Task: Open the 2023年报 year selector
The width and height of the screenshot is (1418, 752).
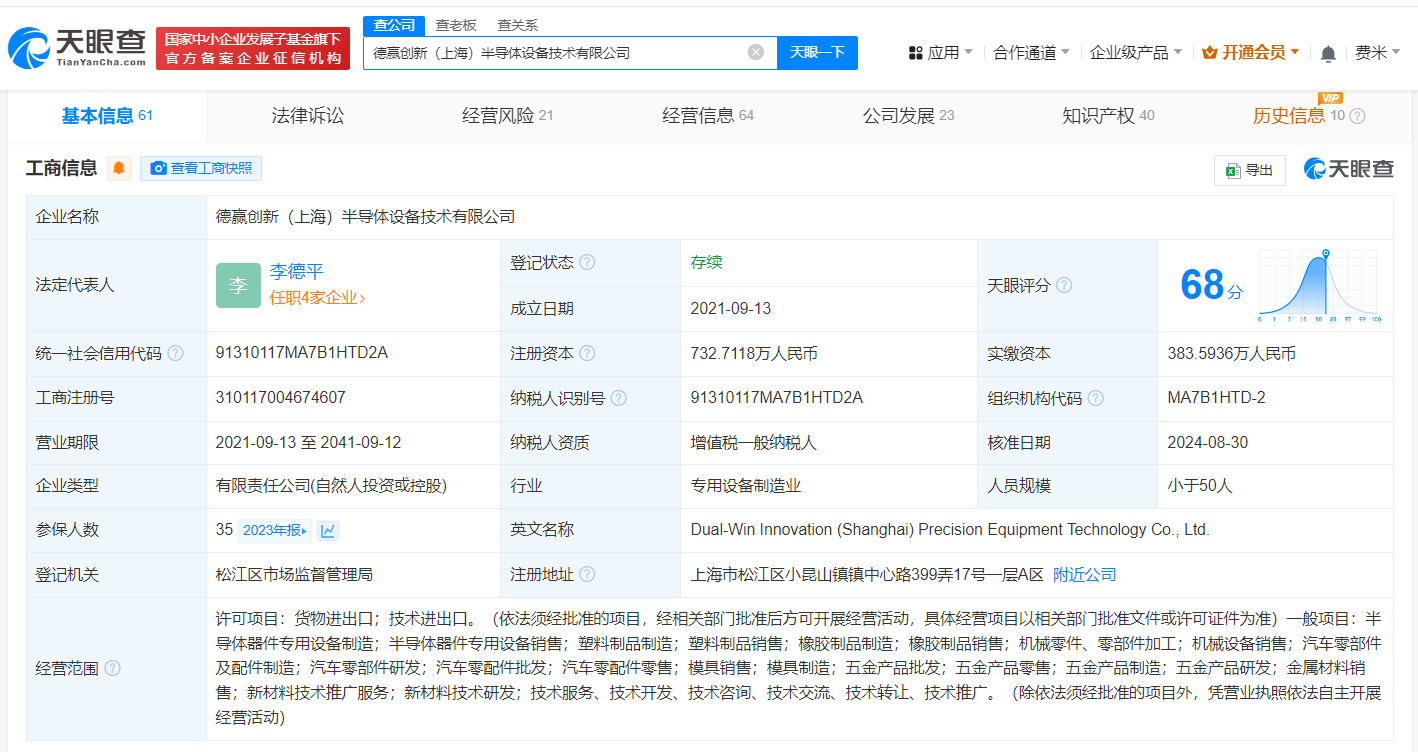Action: (x=275, y=531)
